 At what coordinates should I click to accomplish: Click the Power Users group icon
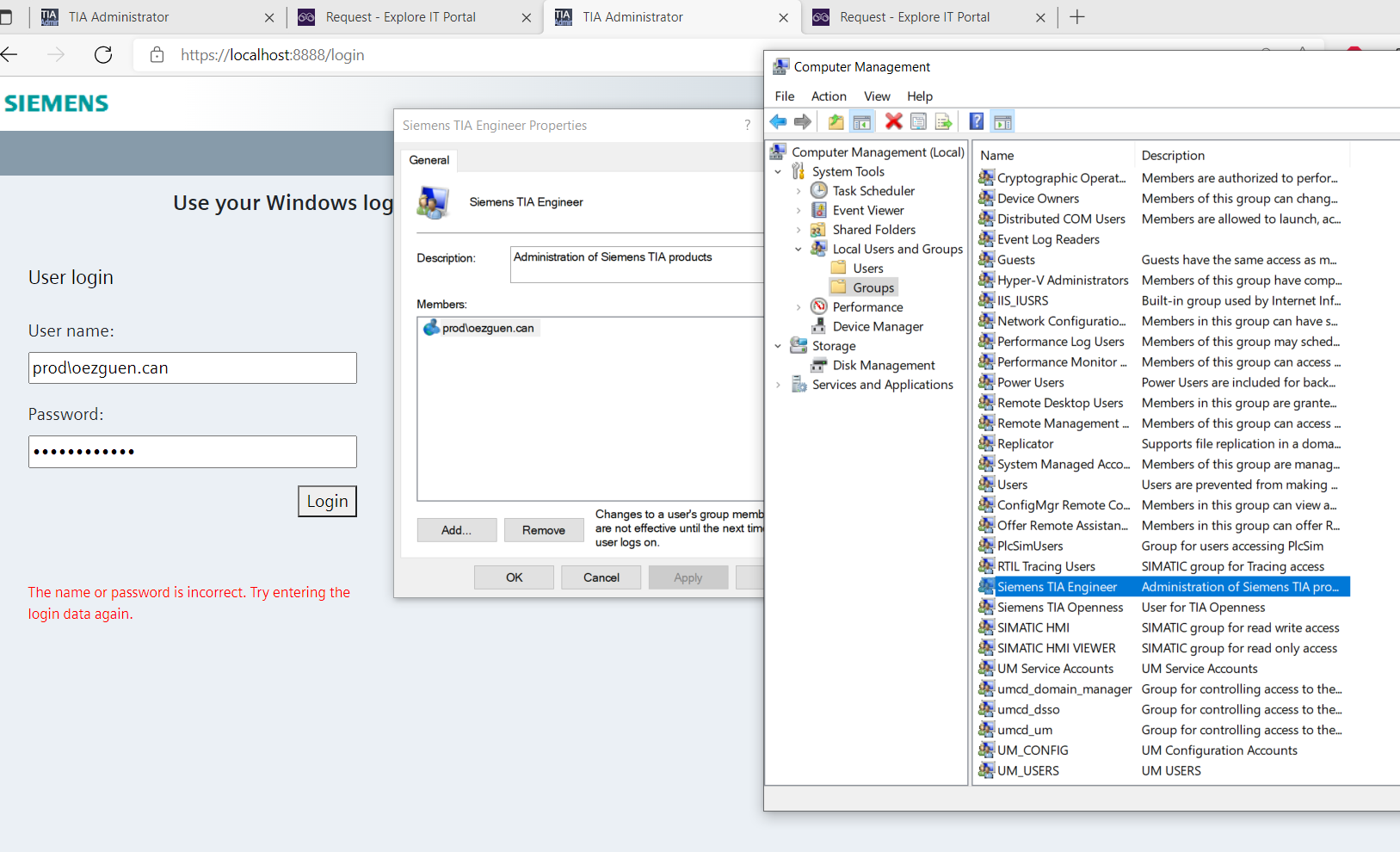[x=987, y=382]
